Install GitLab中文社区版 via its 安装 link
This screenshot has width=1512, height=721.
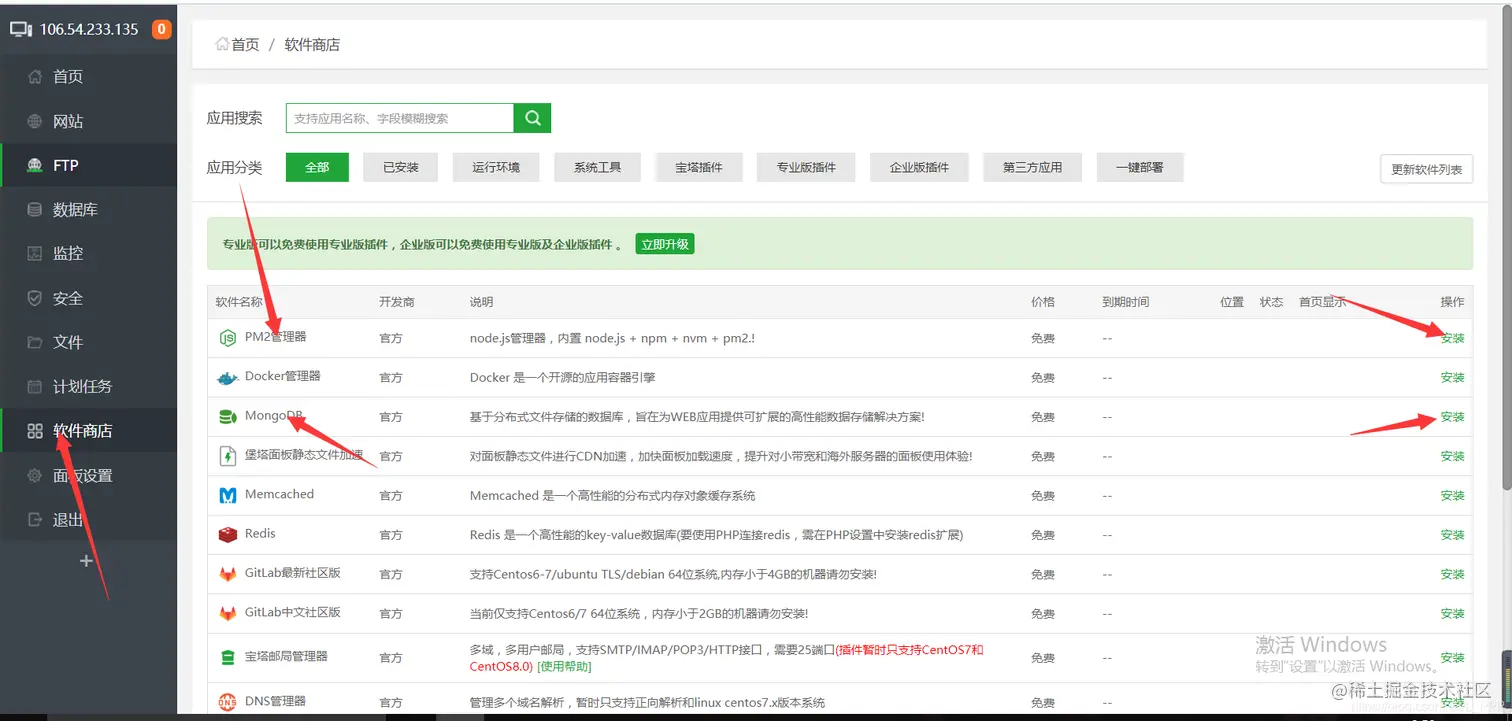tap(1452, 613)
